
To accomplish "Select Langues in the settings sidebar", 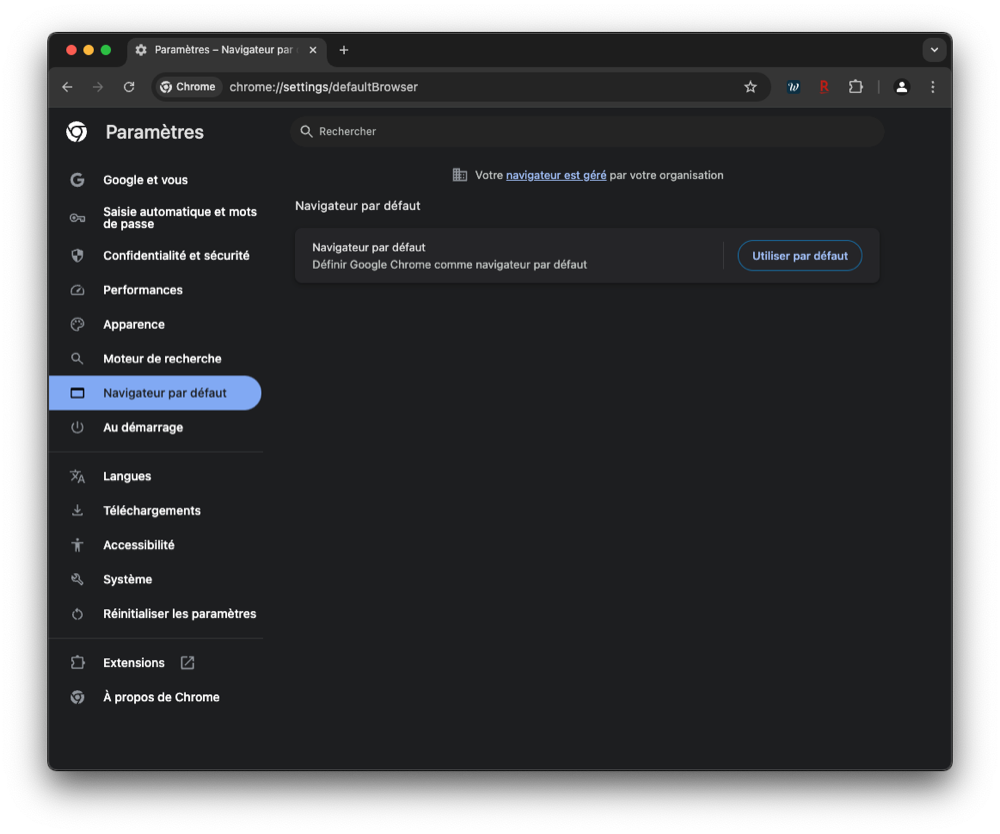I will point(127,476).
